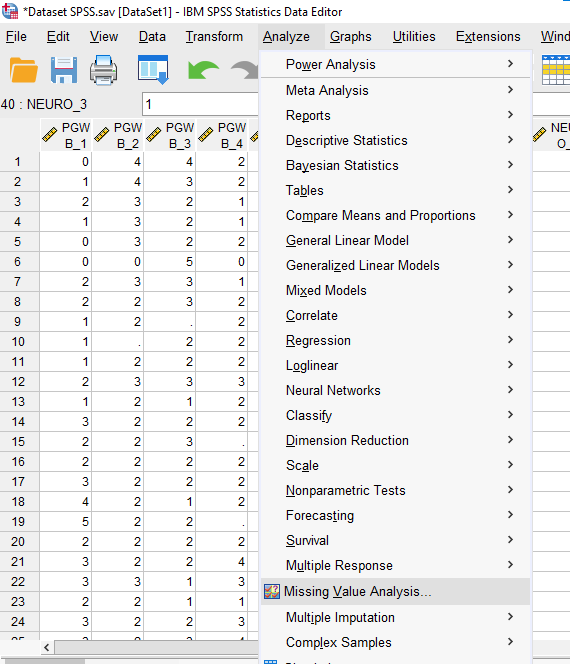The width and height of the screenshot is (570, 664).
Task: Expand the Correlate submenu
Action: (x=396, y=315)
